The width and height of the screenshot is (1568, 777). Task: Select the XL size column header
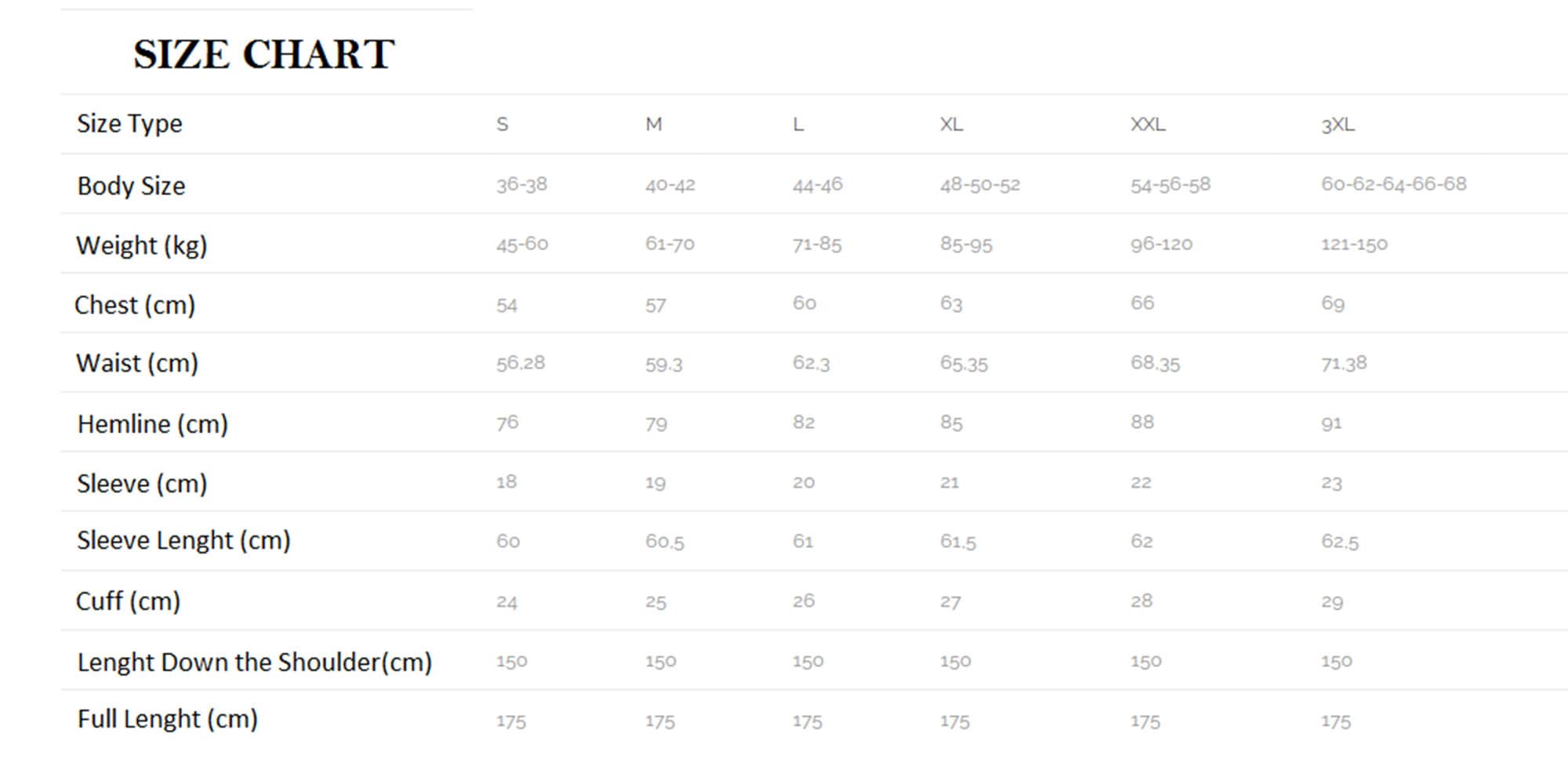tap(951, 125)
